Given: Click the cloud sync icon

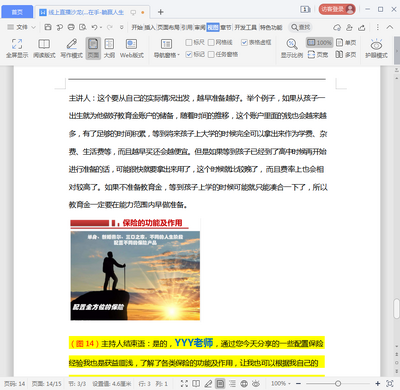Looking at the screenshot, I should click(337, 27).
